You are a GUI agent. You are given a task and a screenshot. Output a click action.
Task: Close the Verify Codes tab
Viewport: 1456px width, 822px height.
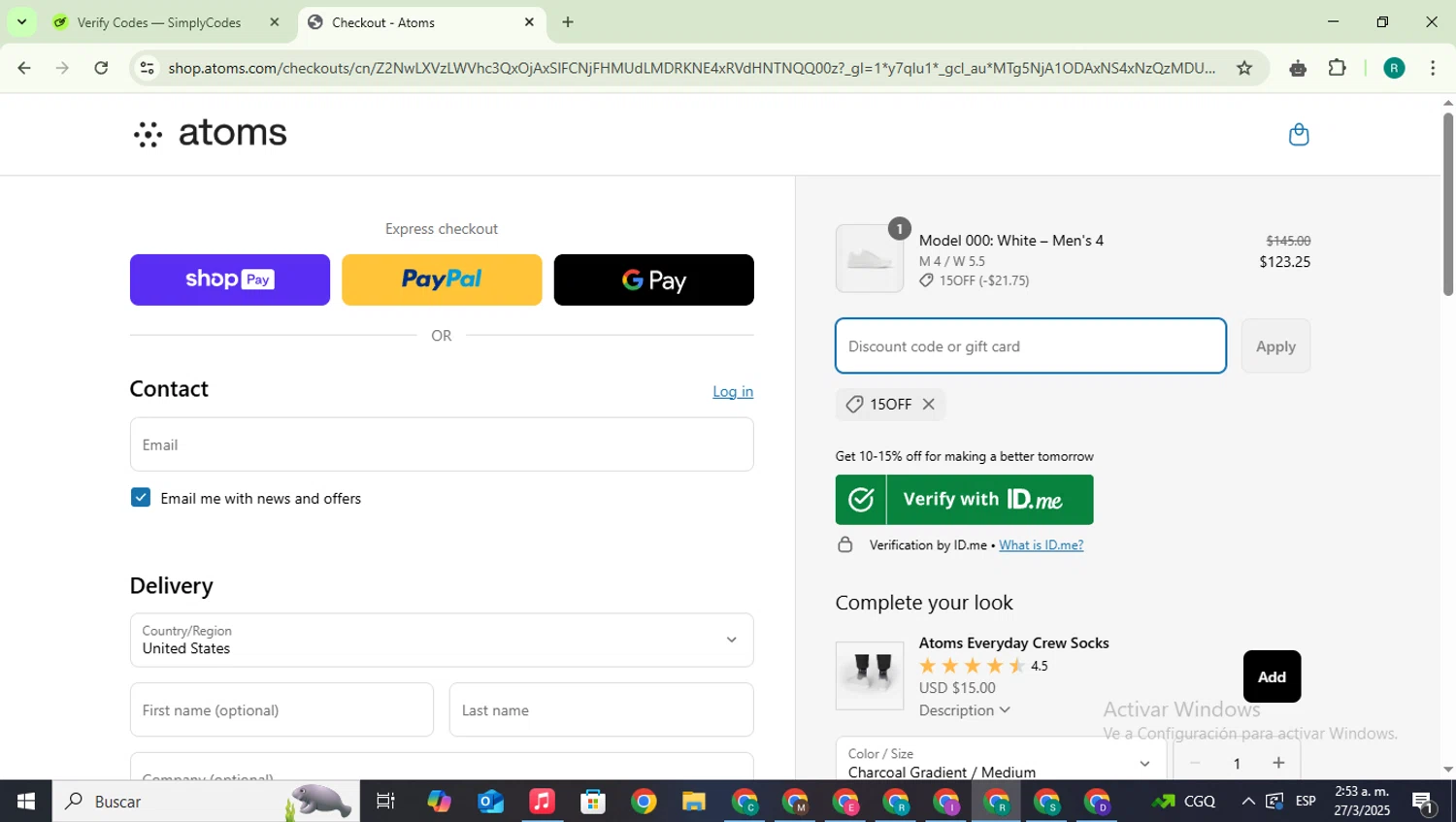coord(274,22)
